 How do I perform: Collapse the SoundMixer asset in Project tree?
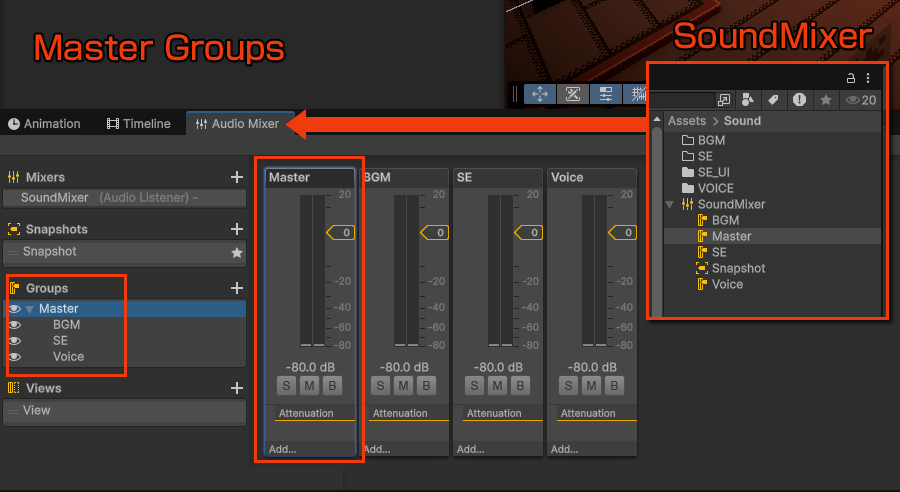coord(669,204)
